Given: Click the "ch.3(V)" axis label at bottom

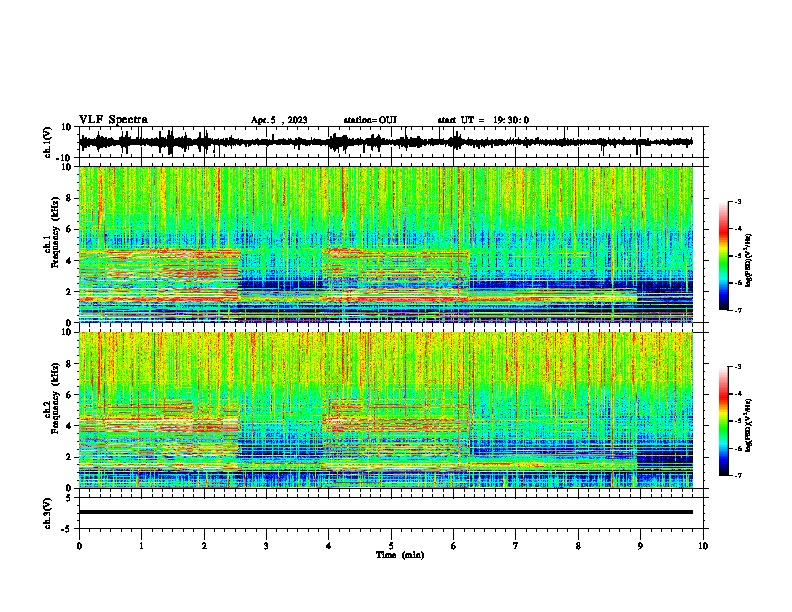Looking at the screenshot, I should [x=48, y=513].
